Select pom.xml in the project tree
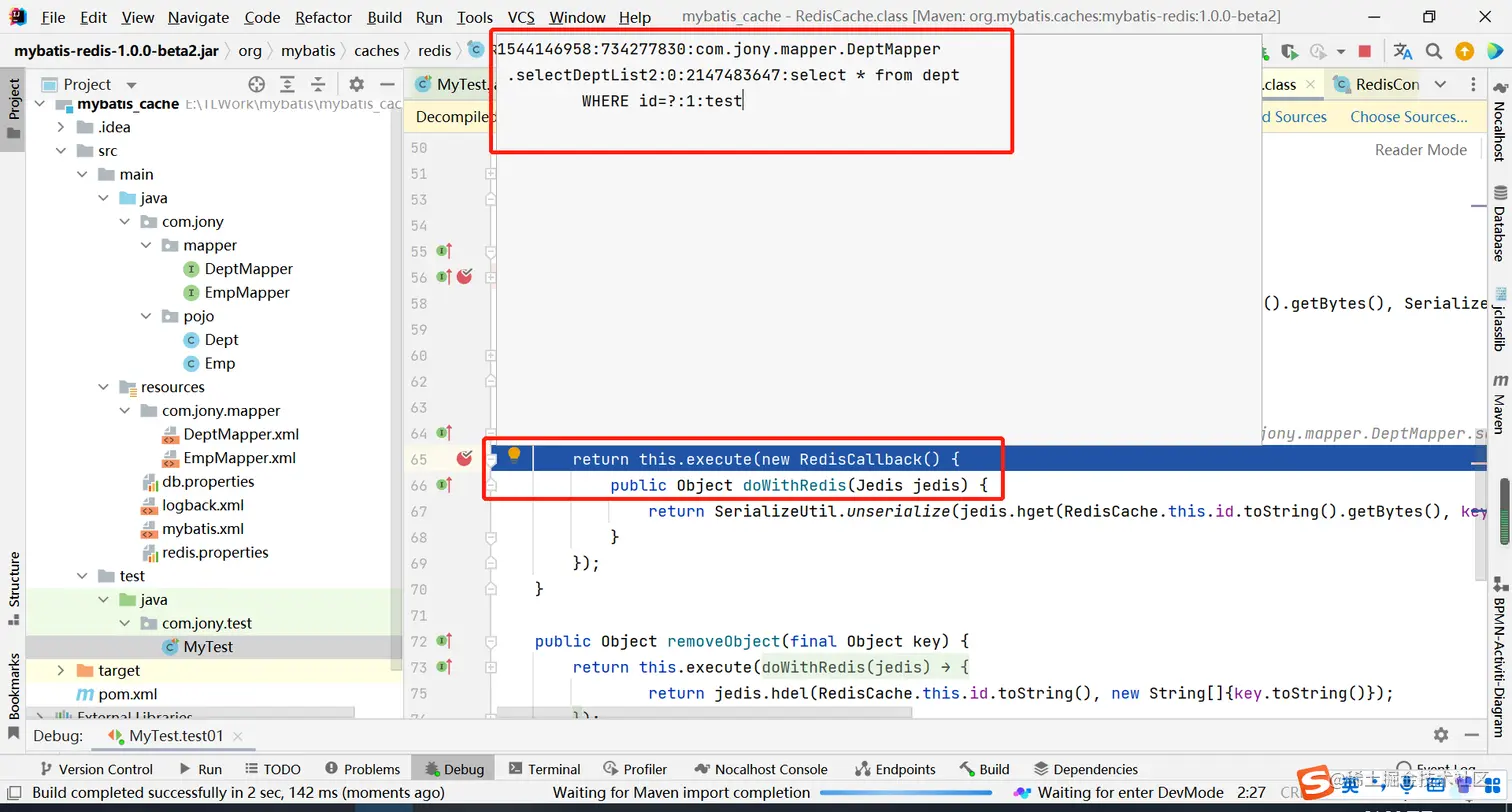 click(127, 694)
